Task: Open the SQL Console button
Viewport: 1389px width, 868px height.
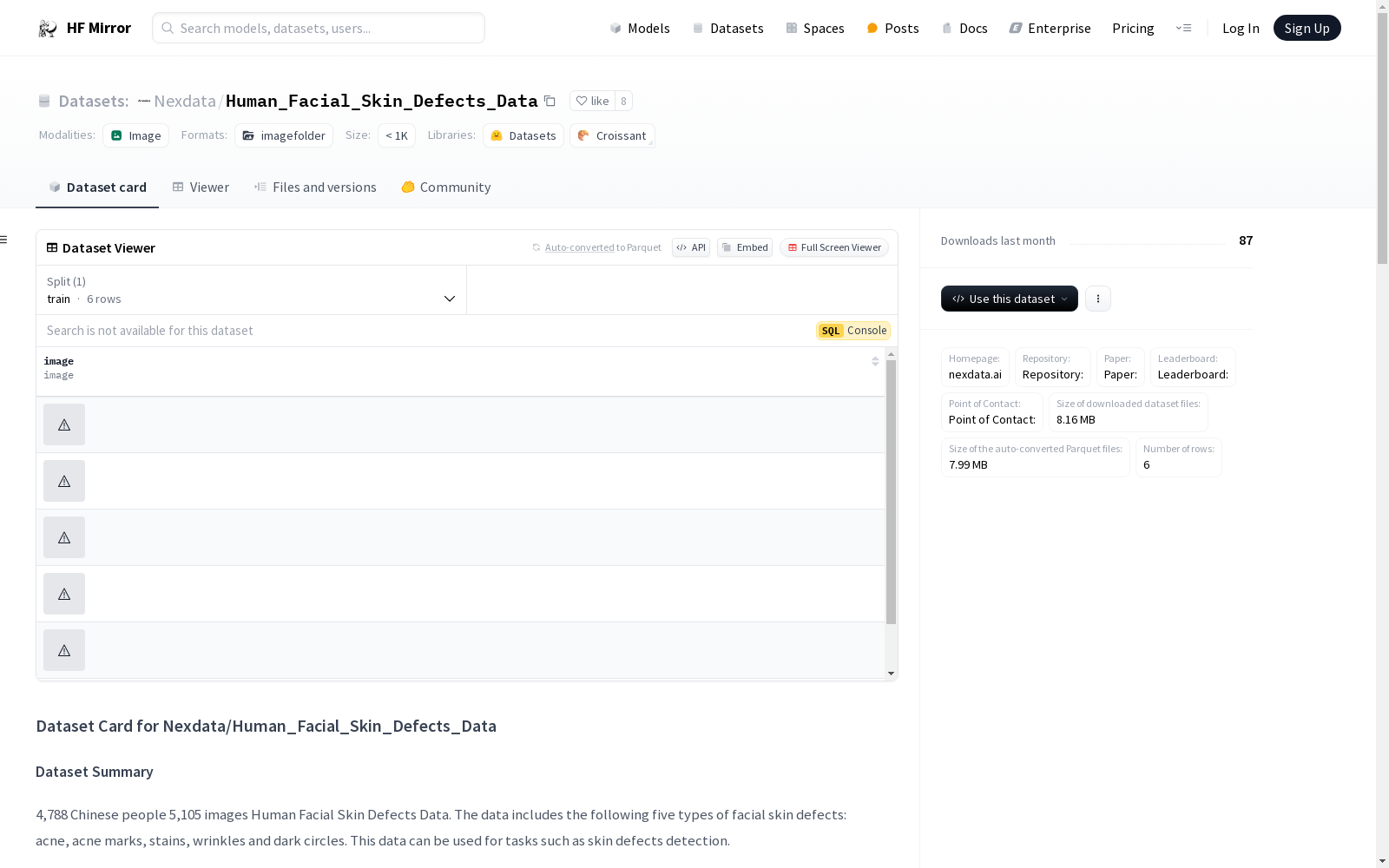Action: 853,331
